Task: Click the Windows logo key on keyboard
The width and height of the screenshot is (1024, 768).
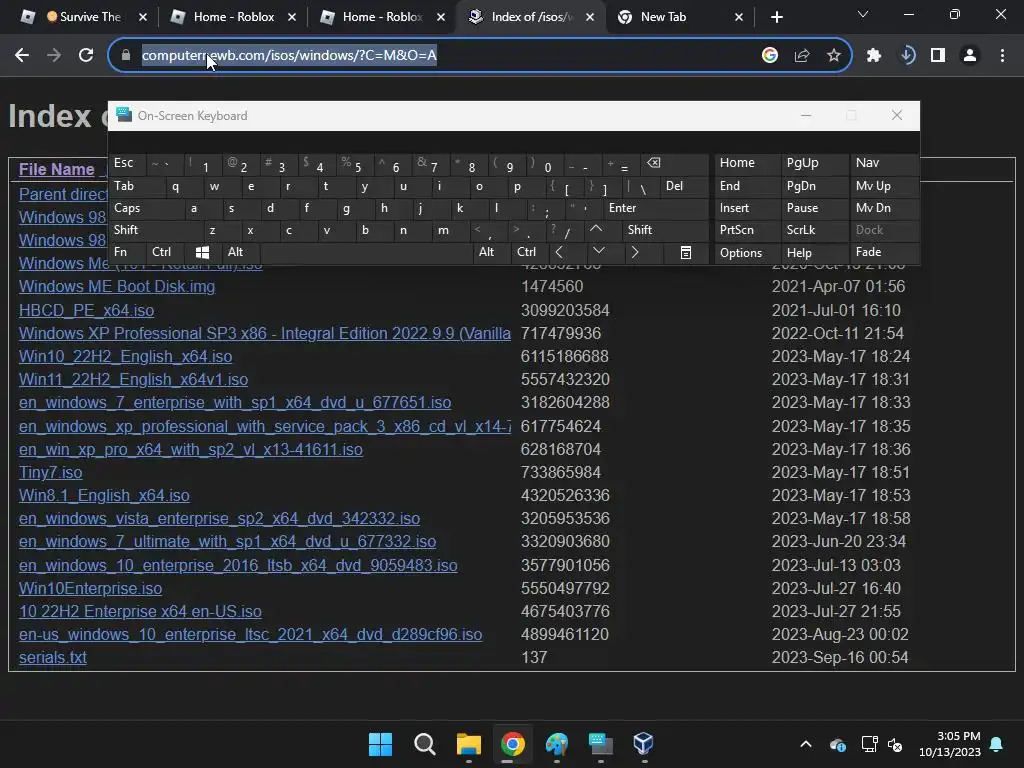Action: [x=202, y=253]
